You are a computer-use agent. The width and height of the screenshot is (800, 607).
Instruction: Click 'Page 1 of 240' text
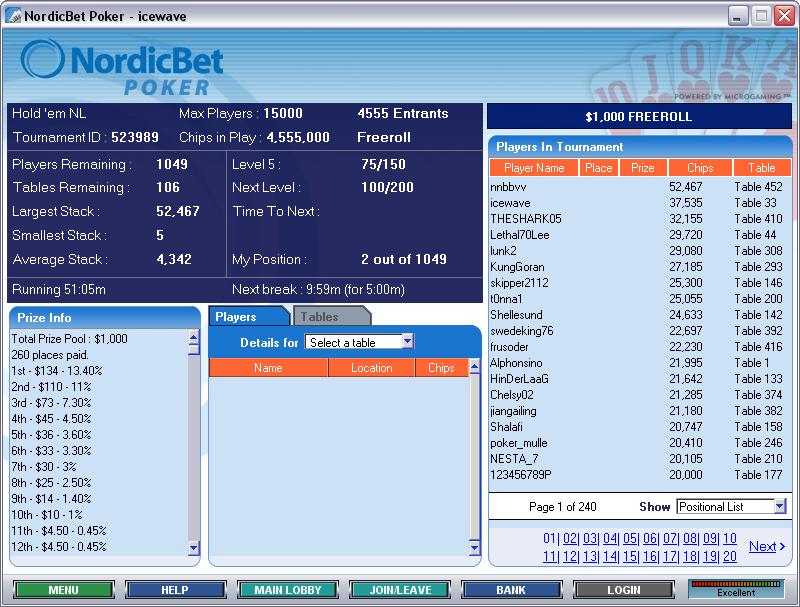tap(562, 507)
